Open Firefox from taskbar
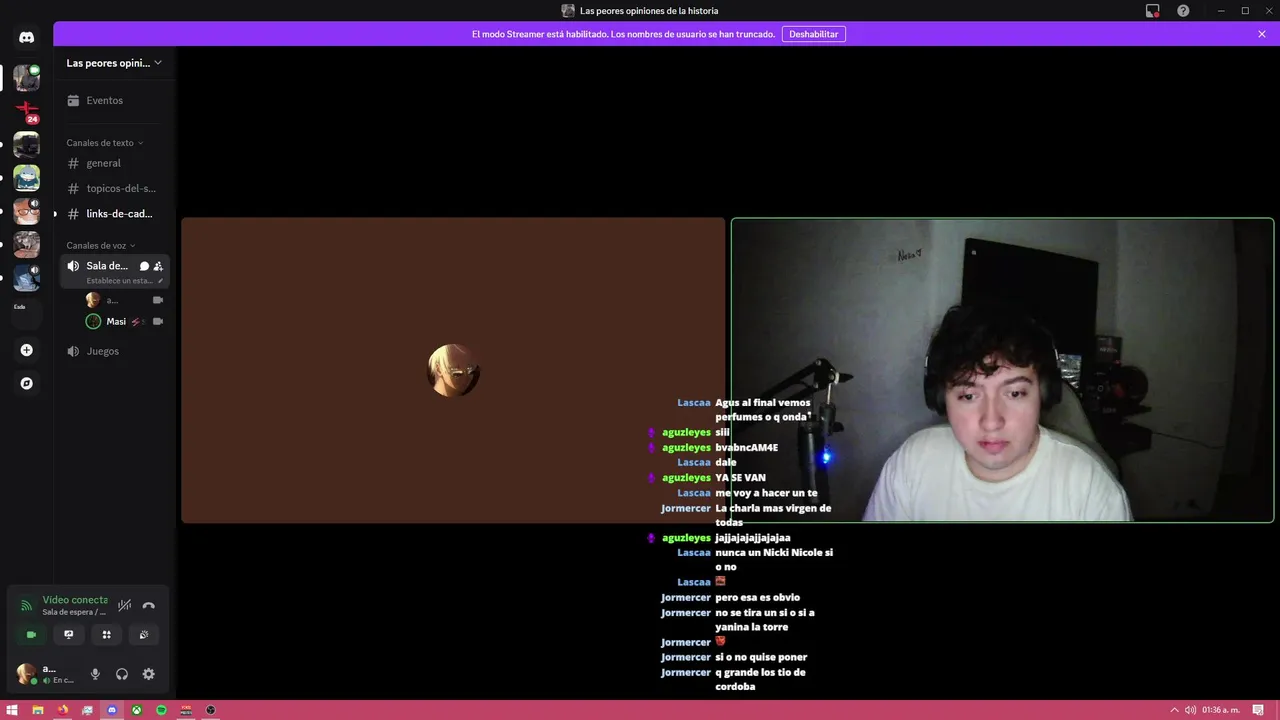 pyautogui.click(x=63, y=710)
